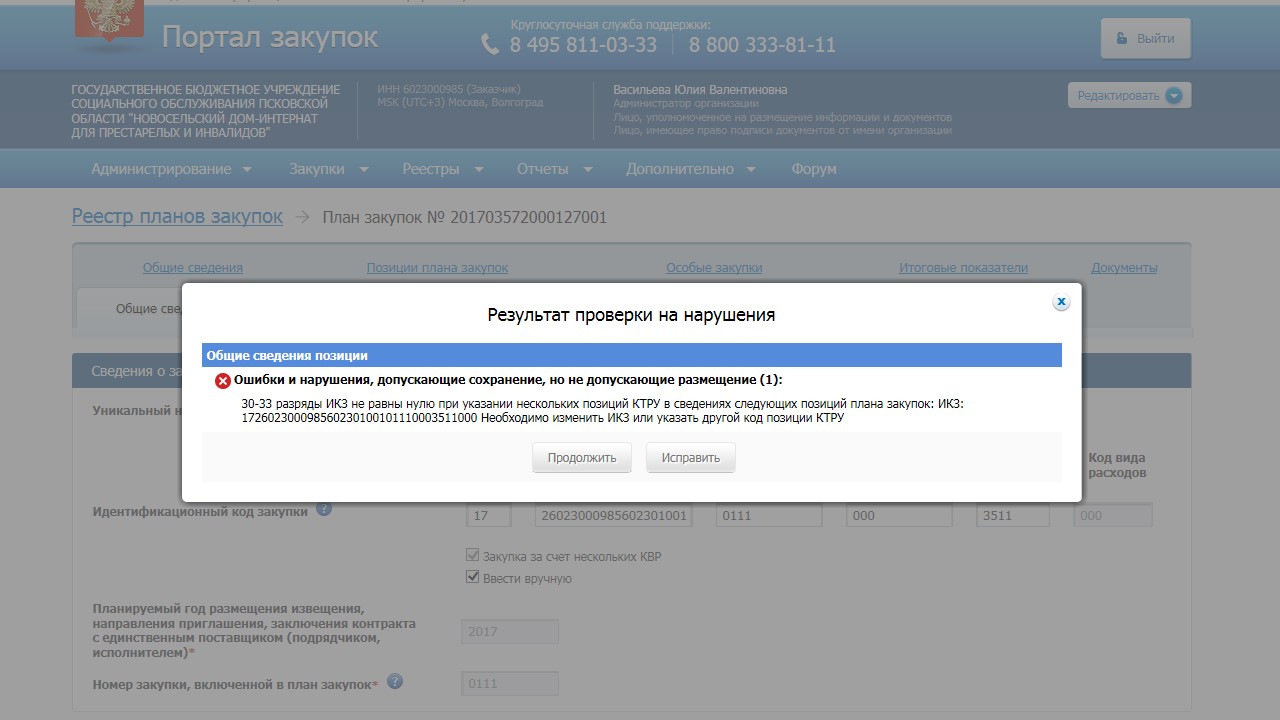Toggle 'Закупка за счет нескольких КВР' checkbox

(x=474, y=556)
